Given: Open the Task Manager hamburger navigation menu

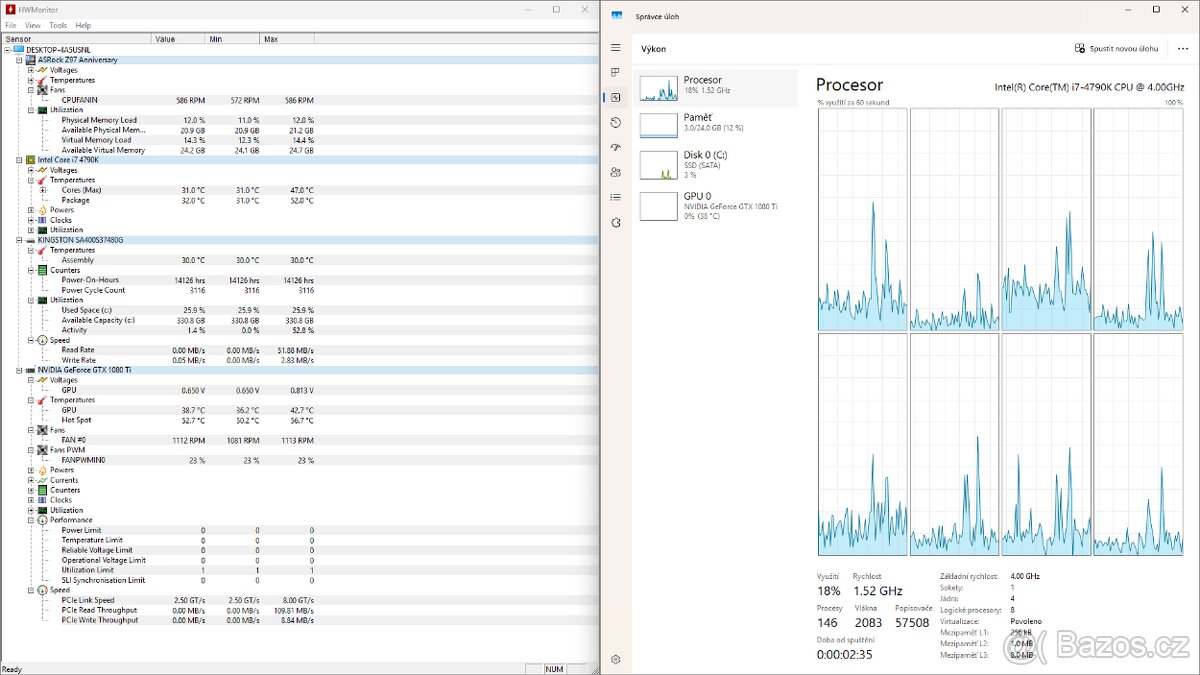Looking at the screenshot, I should coord(616,48).
